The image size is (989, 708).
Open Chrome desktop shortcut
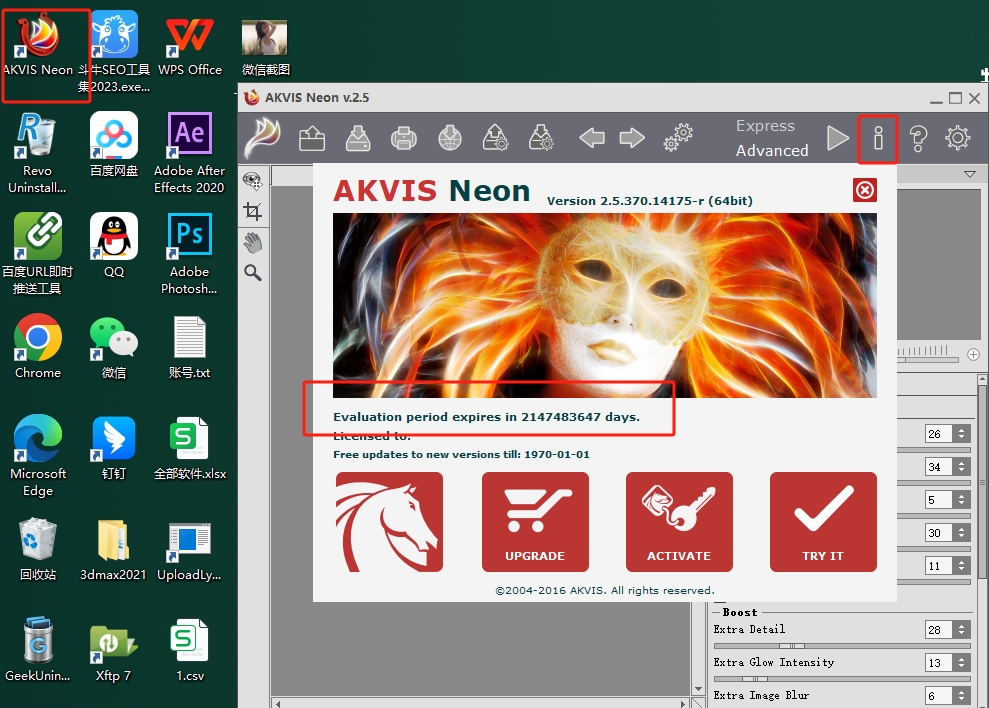click(x=38, y=346)
